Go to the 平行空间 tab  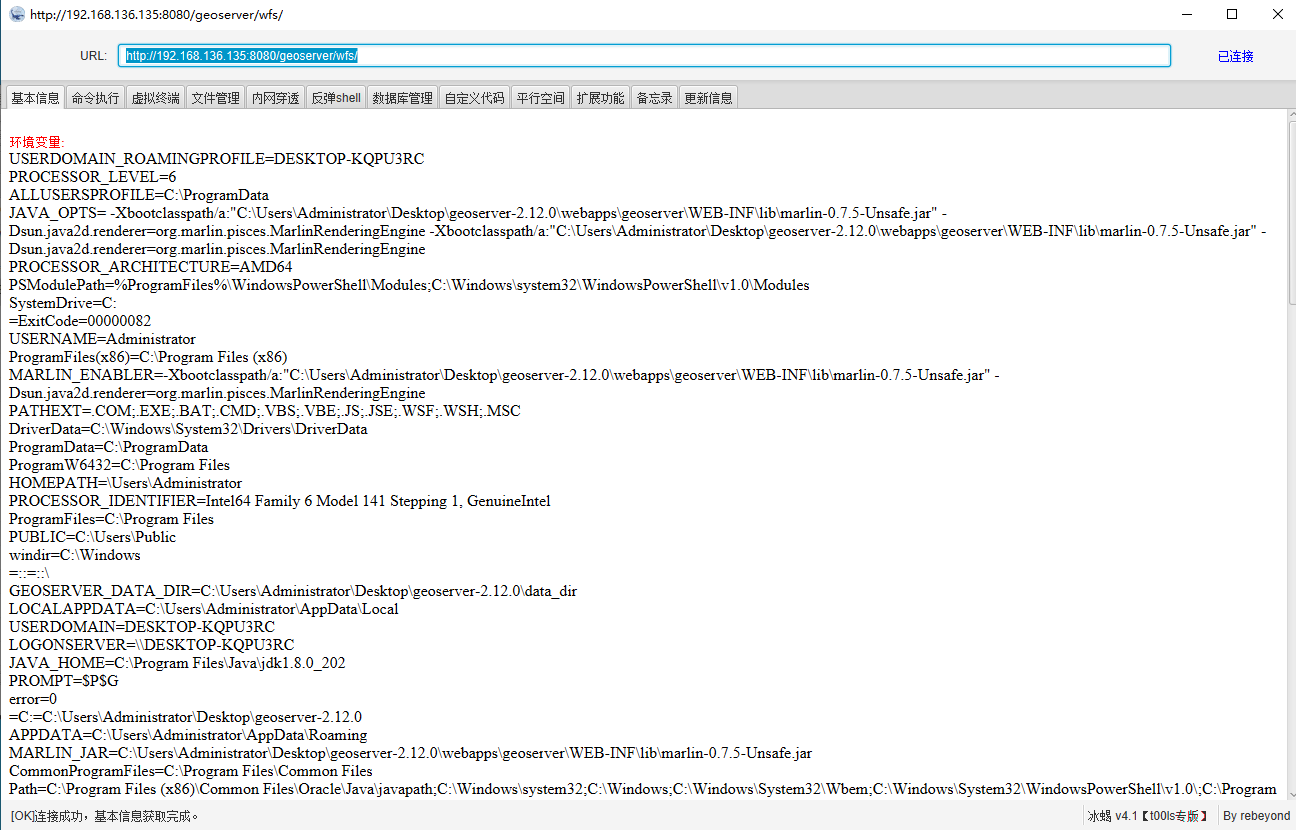coord(541,98)
